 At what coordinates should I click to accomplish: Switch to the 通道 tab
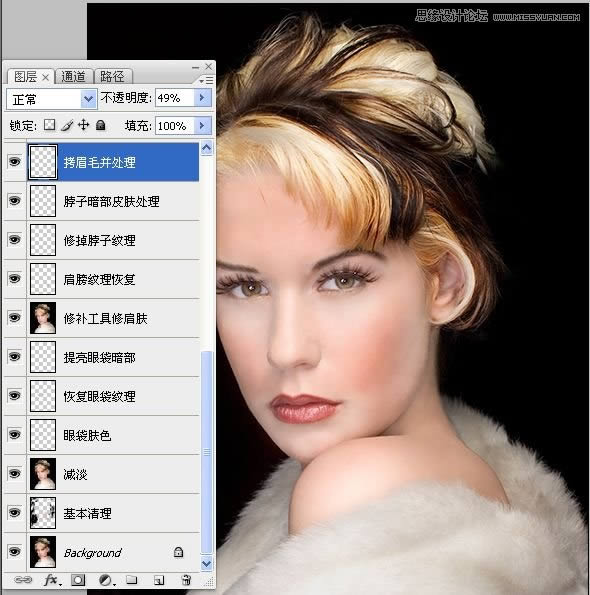click(x=74, y=76)
